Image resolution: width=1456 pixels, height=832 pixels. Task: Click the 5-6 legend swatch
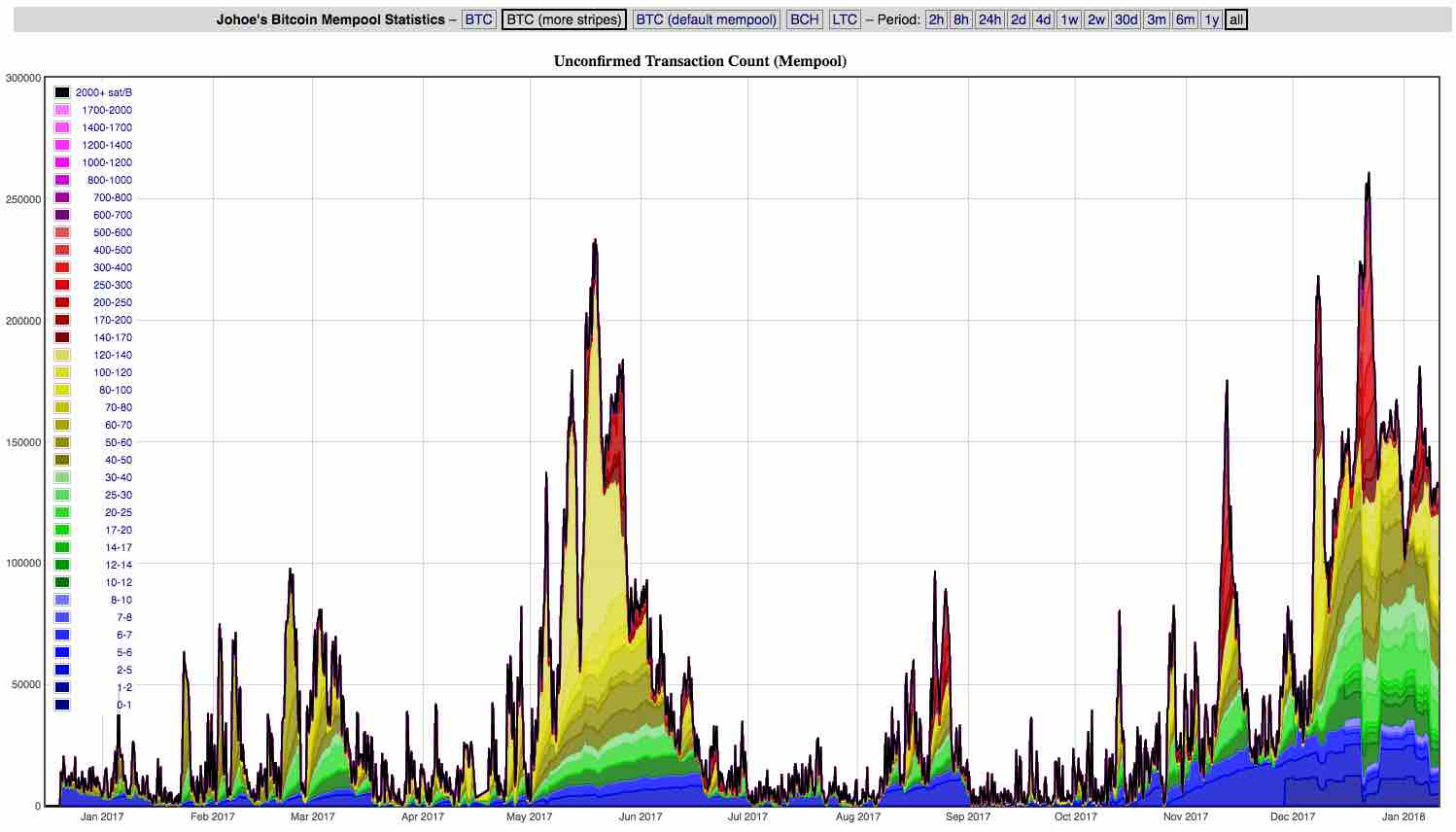point(62,652)
